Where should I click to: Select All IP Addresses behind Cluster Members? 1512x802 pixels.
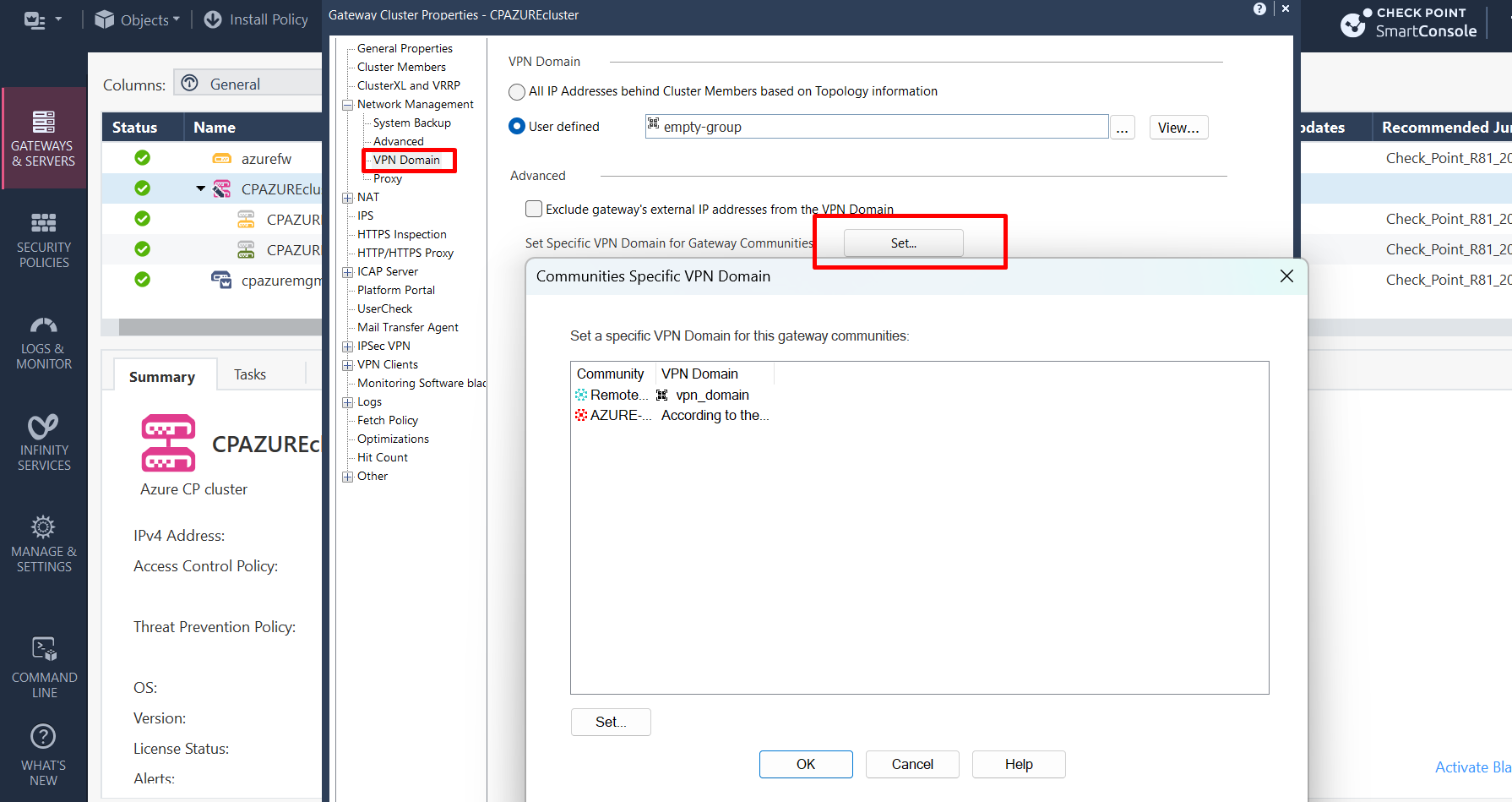click(516, 91)
